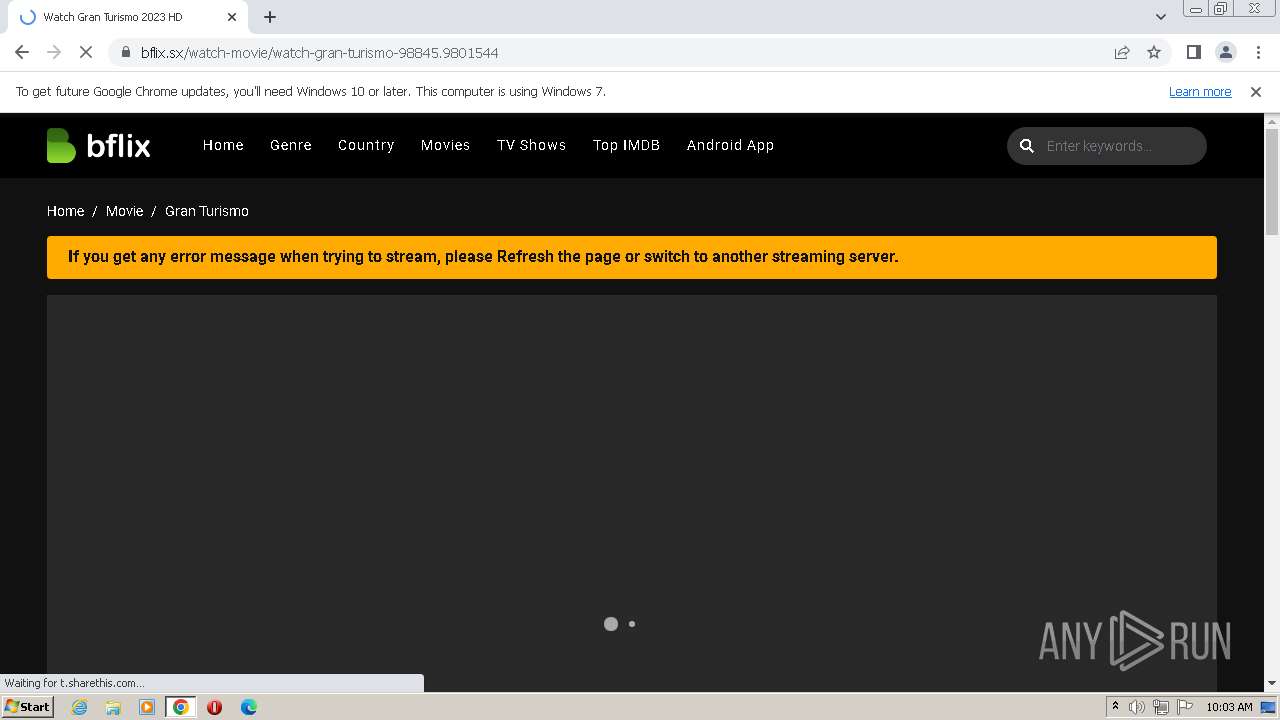
Task: Click the site lock icon in address bar
Action: pyautogui.click(x=125, y=52)
